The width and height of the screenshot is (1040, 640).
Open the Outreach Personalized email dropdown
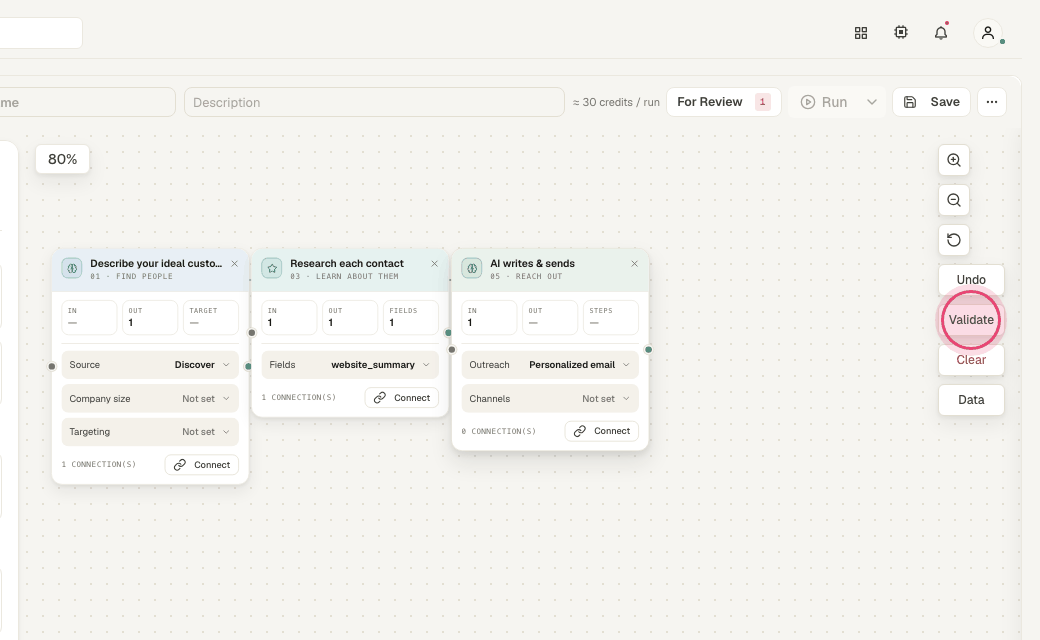[x=550, y=365]
